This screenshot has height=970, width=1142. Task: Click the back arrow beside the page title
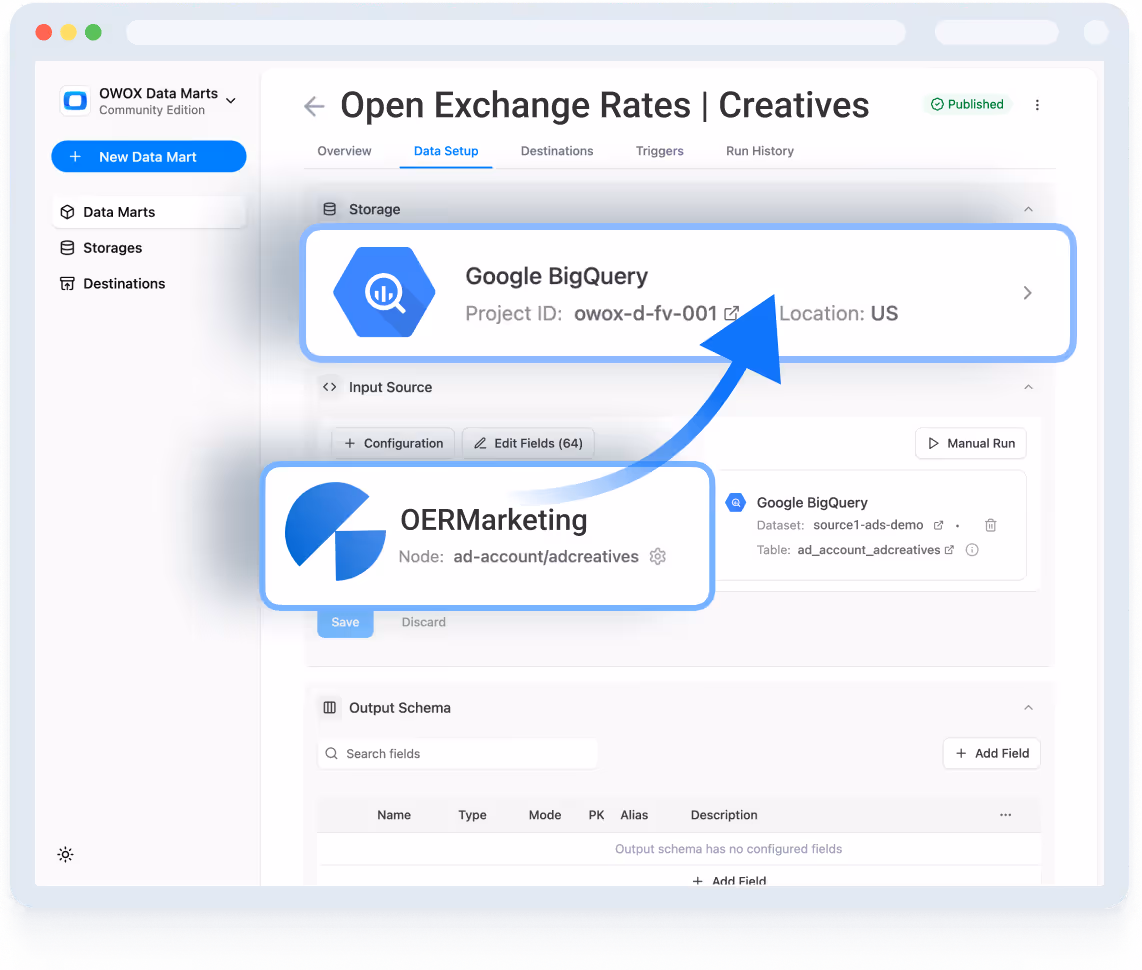[314, 106]
